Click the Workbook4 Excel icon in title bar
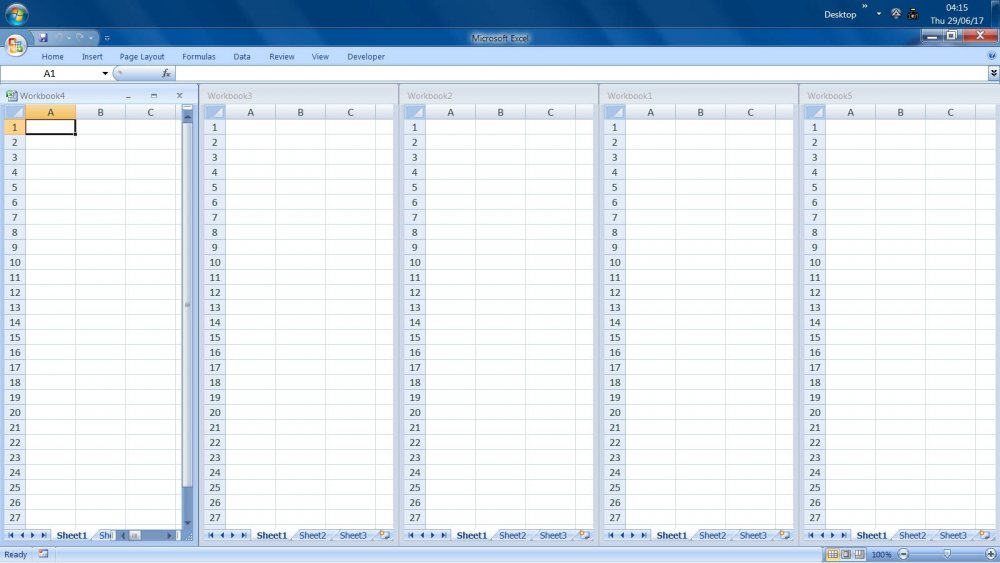 point(11,96)
